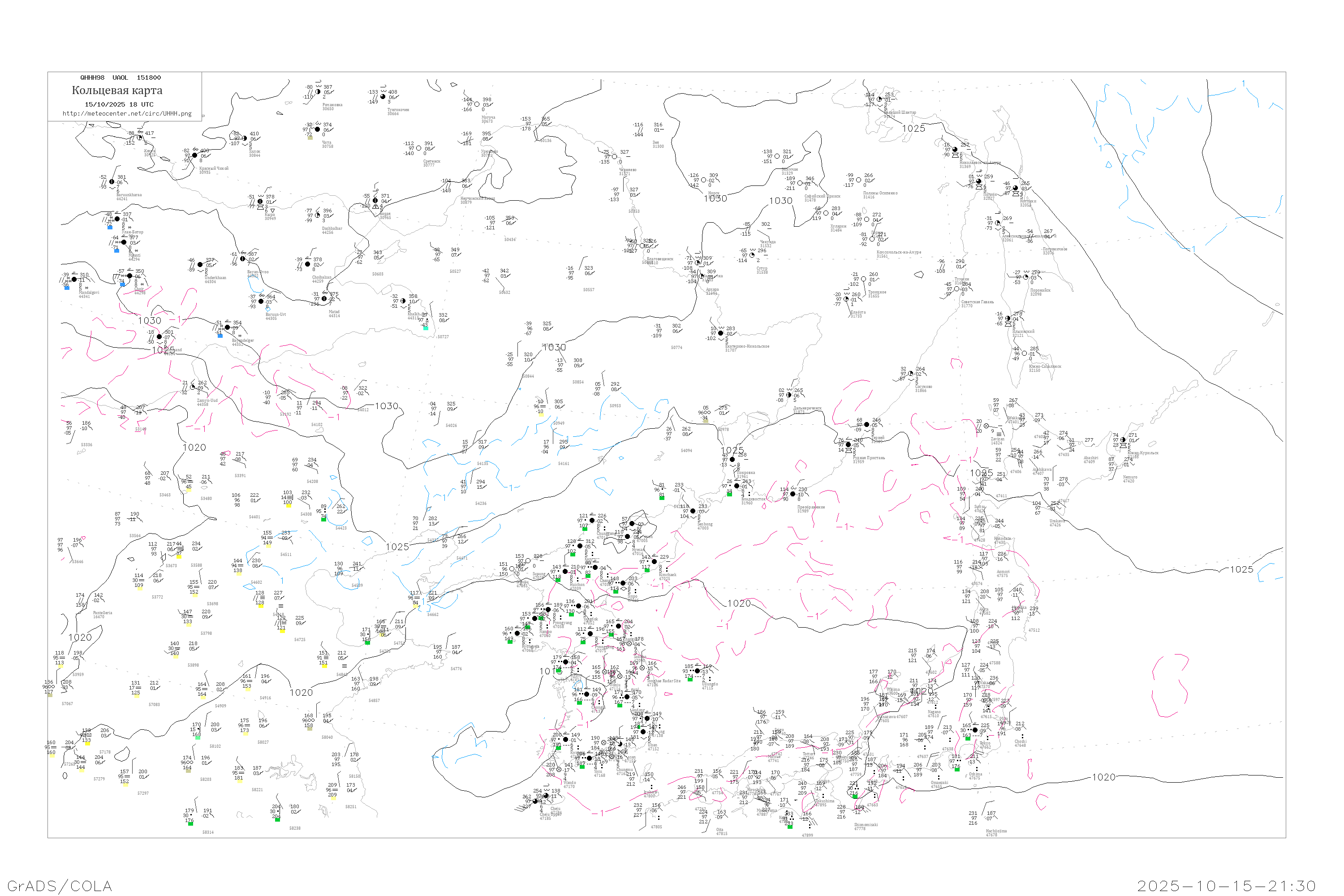Click the Борзя station half-filled circle

point(375,201)
